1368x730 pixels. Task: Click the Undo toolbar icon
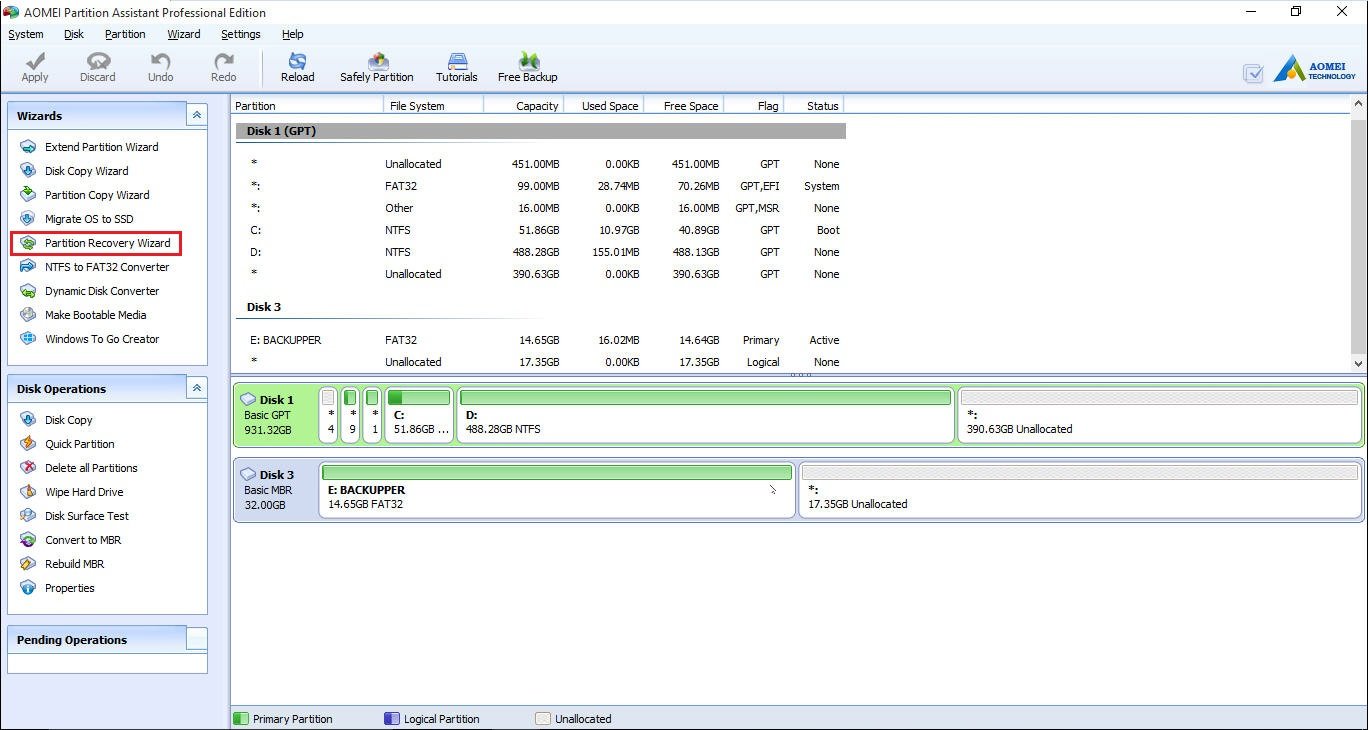[x=160, y=67]
